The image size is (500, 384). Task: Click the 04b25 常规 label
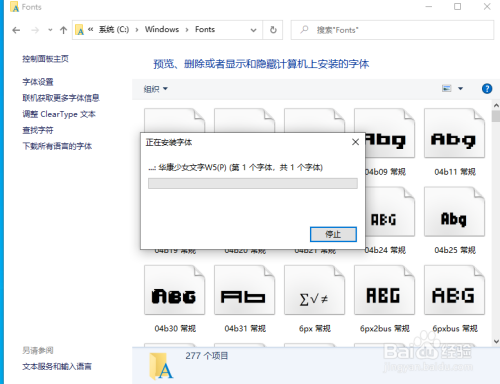pyautogui.click(x=455, y=250)
